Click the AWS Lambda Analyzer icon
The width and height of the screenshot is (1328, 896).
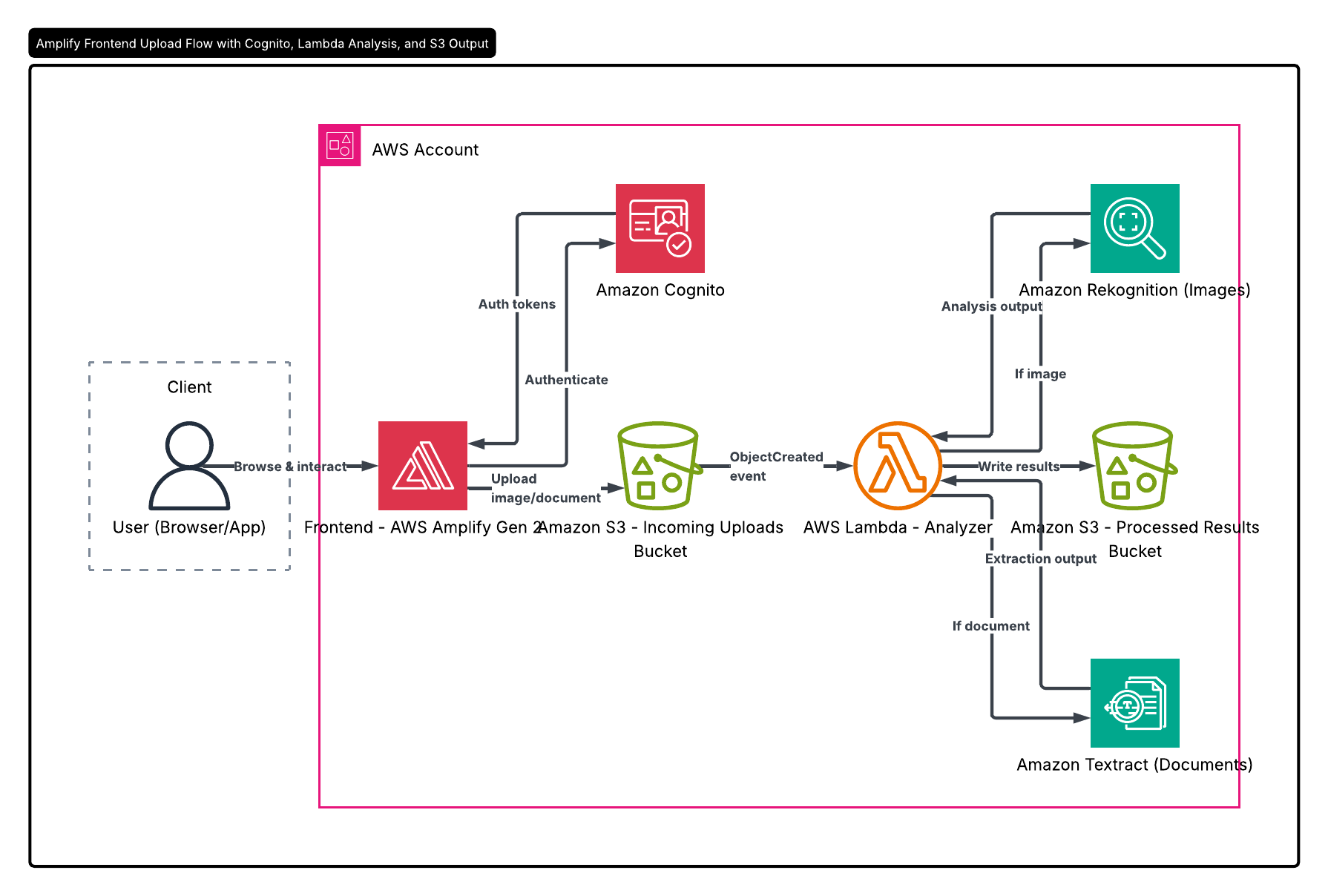point(898,466)
